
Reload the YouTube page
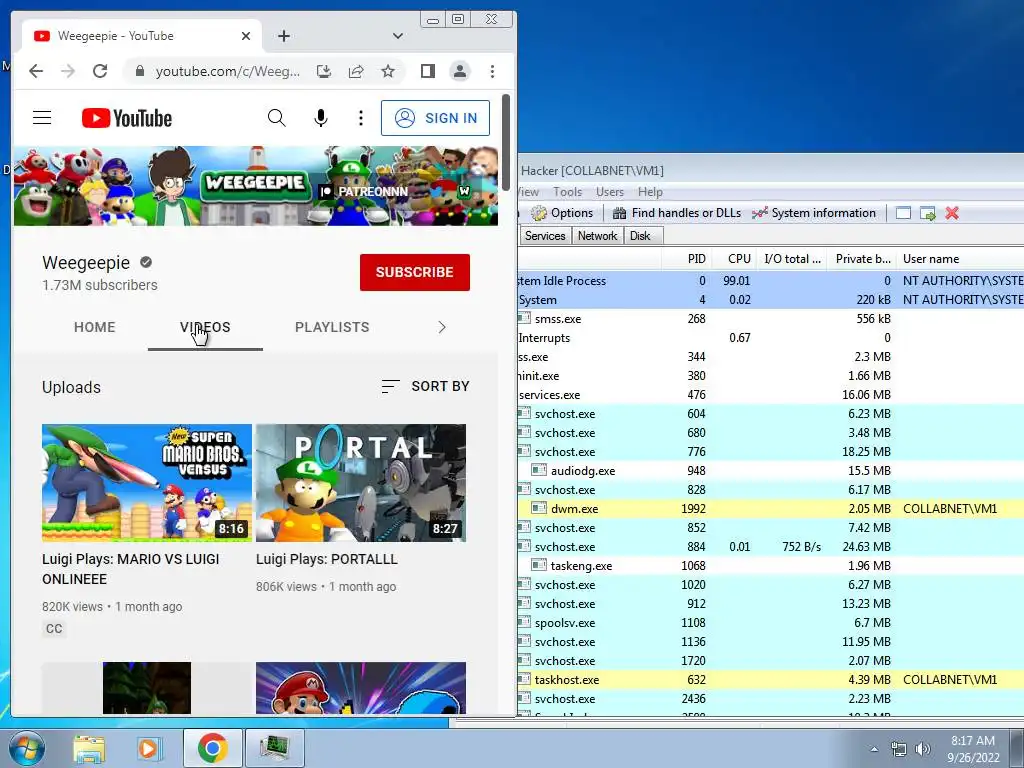[x=100, y=71]
